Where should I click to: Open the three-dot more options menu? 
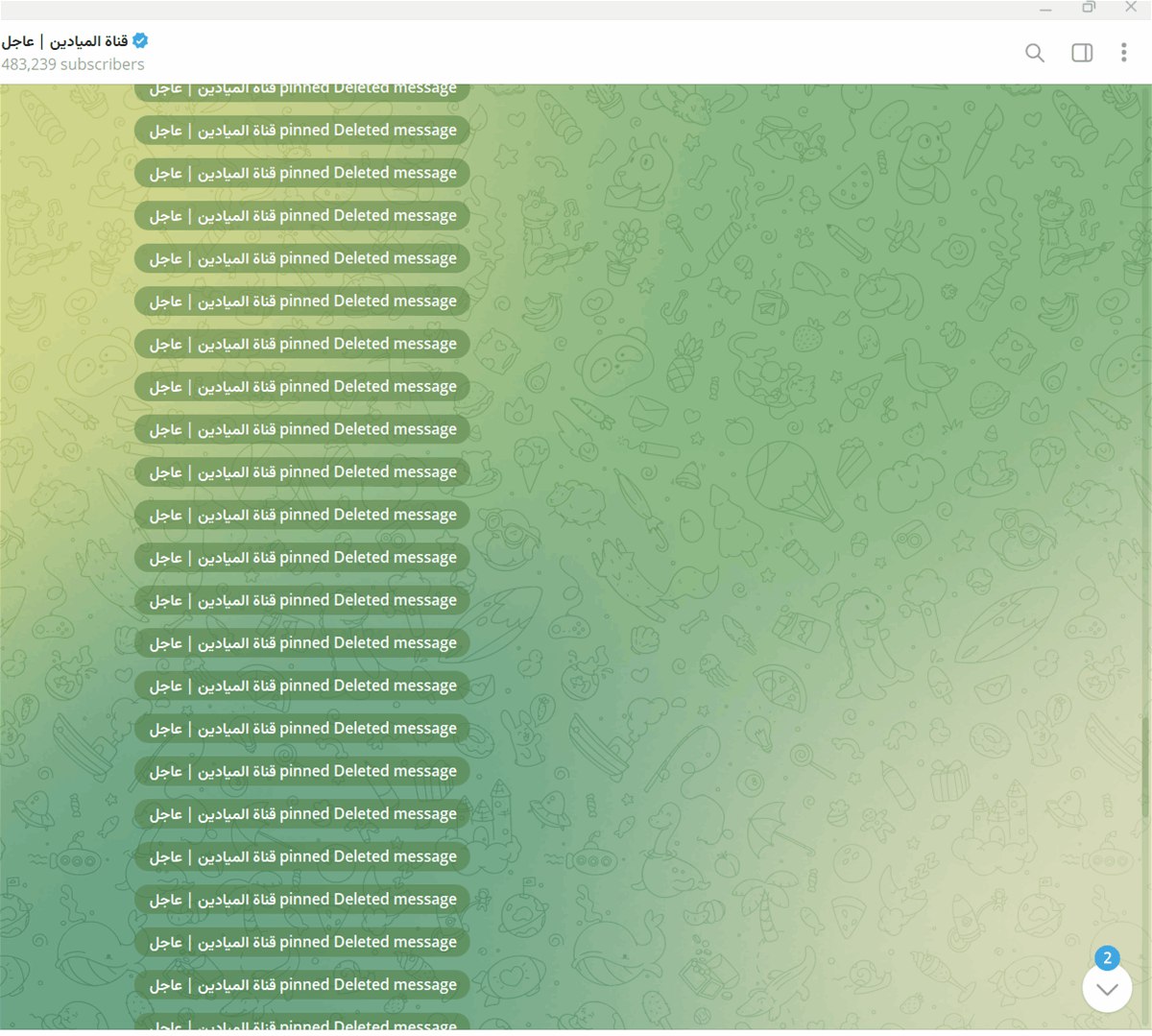click(1123, 53)
